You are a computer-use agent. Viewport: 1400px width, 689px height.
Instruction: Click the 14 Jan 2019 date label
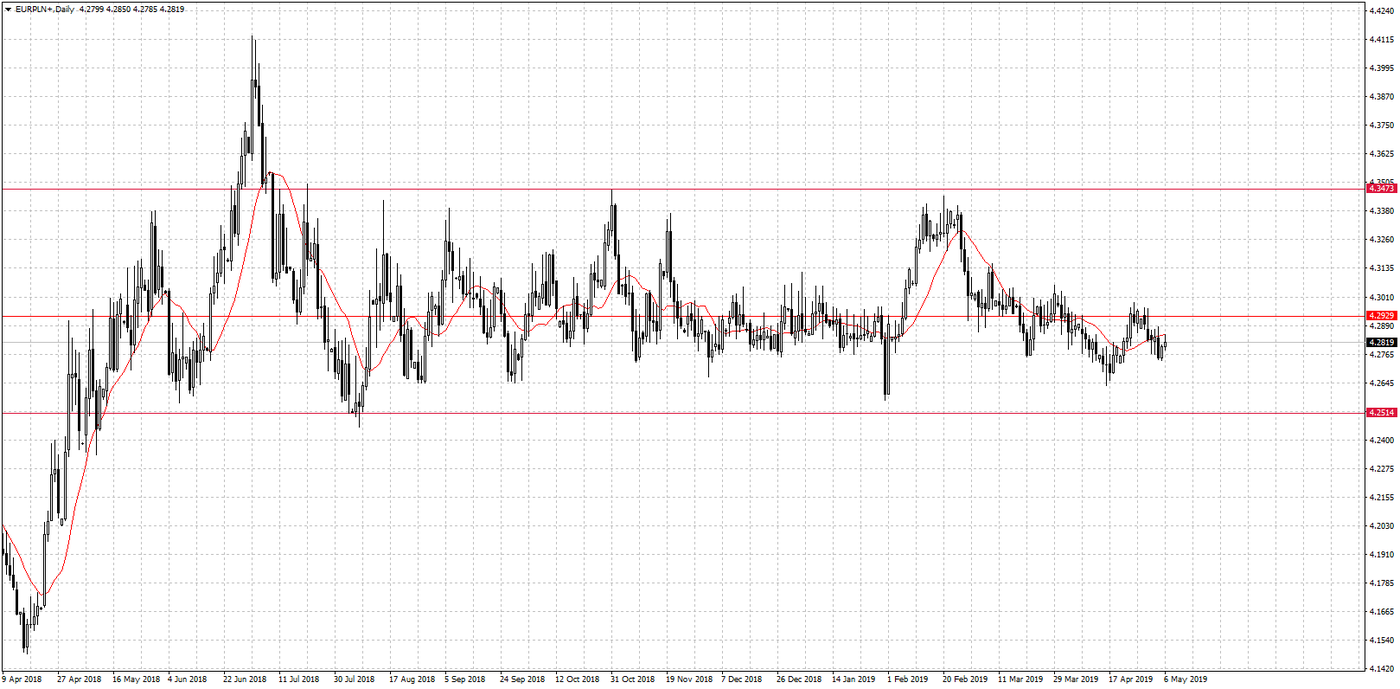(x=853, y=679)
